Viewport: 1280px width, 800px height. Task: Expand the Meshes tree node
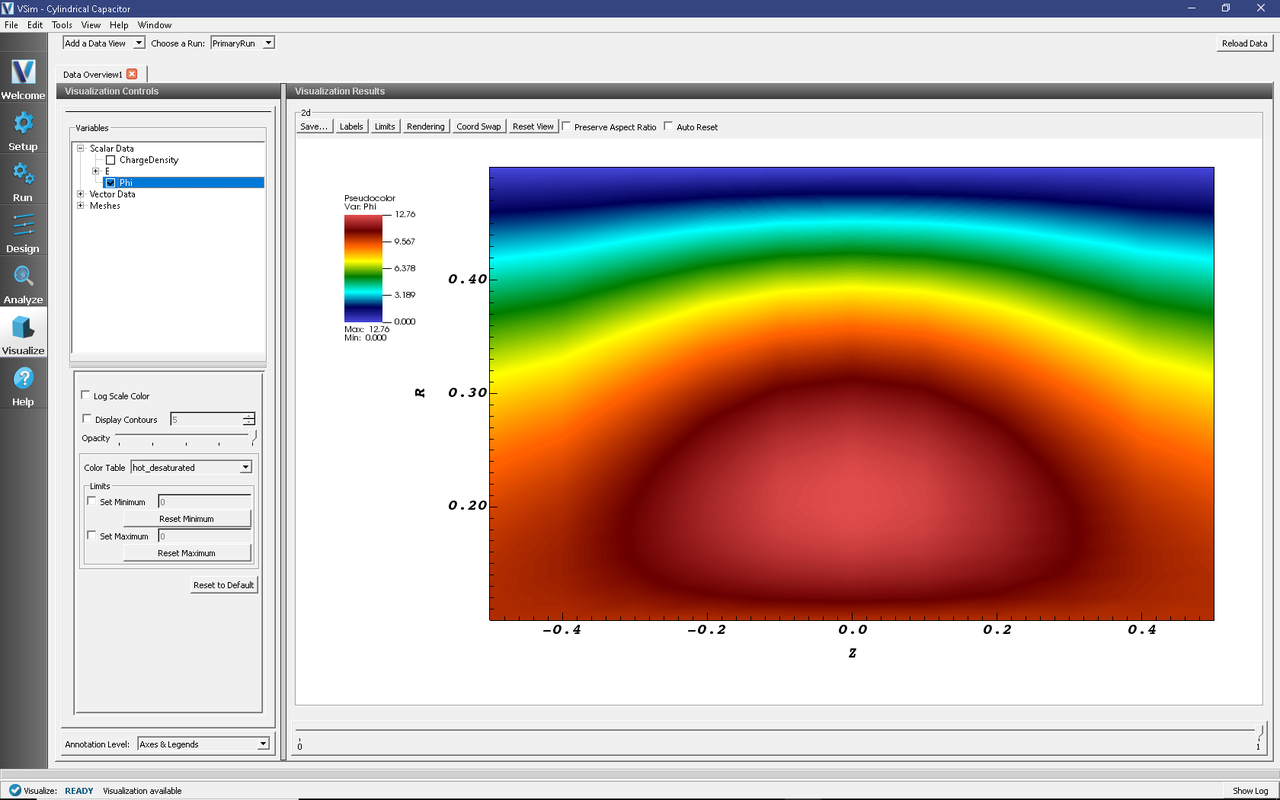click(80, 206)
